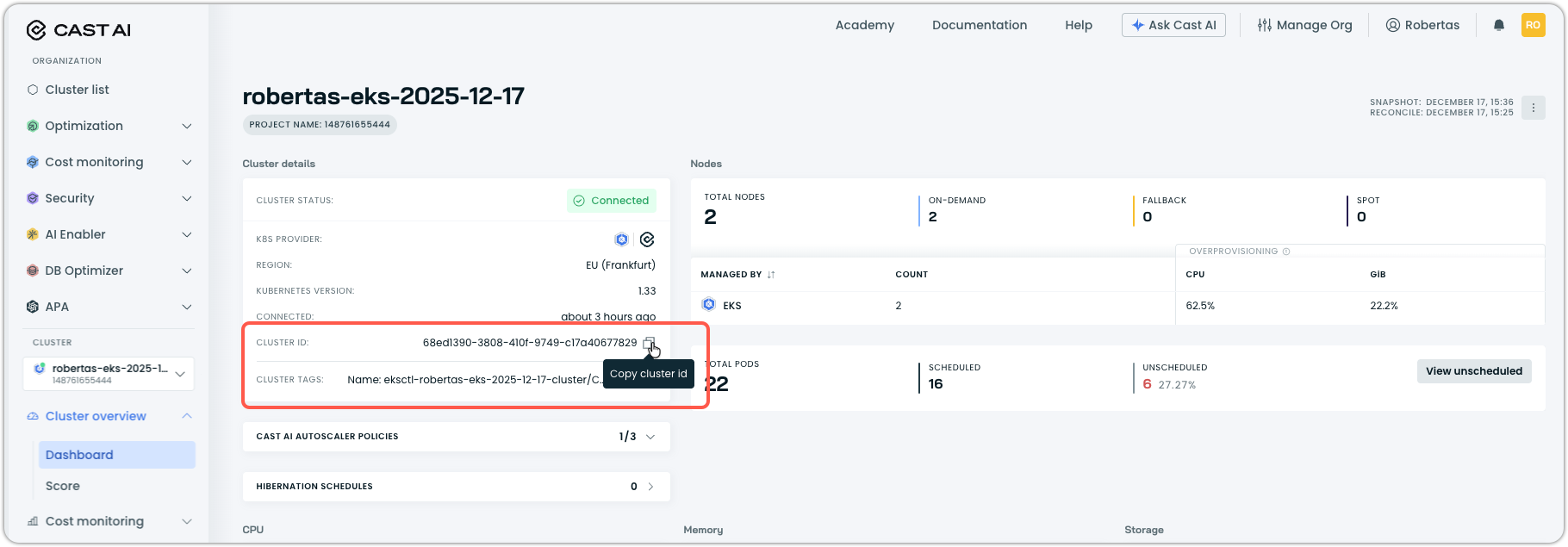
Task: Click the AI Enabler icon
Action: pos(33,234)
